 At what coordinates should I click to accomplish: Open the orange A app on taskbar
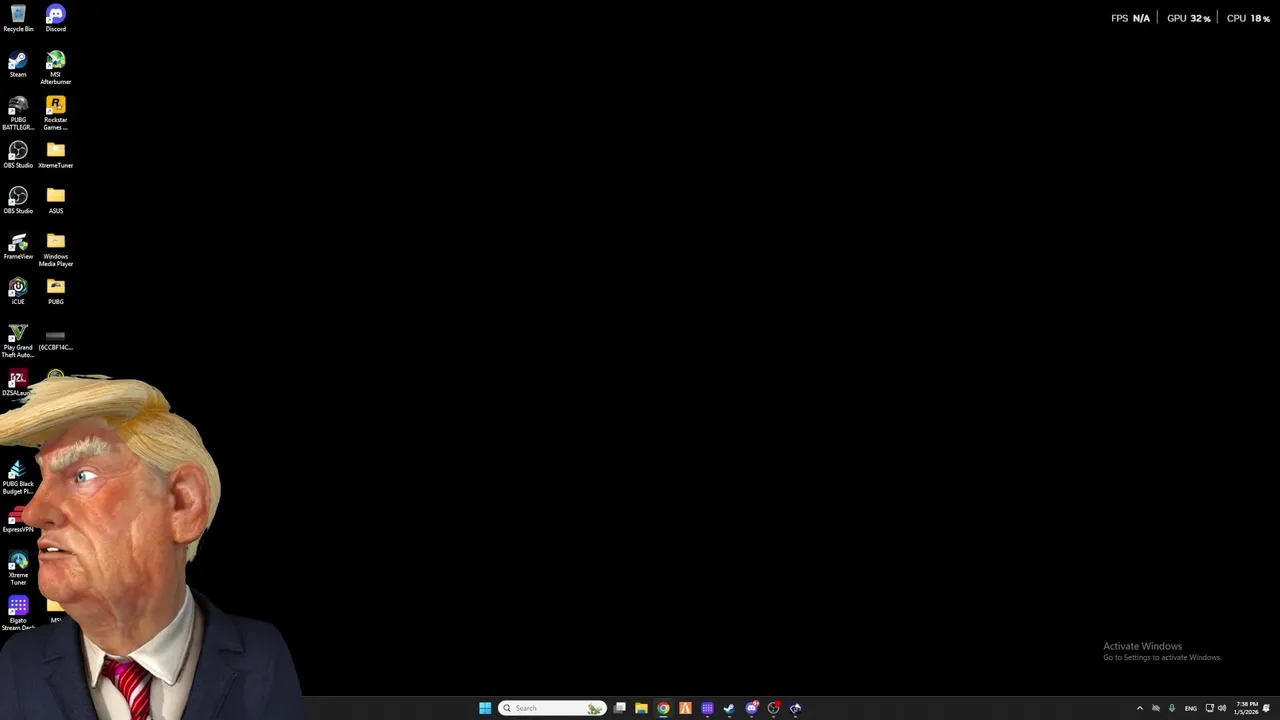click(x=685, y=708)
